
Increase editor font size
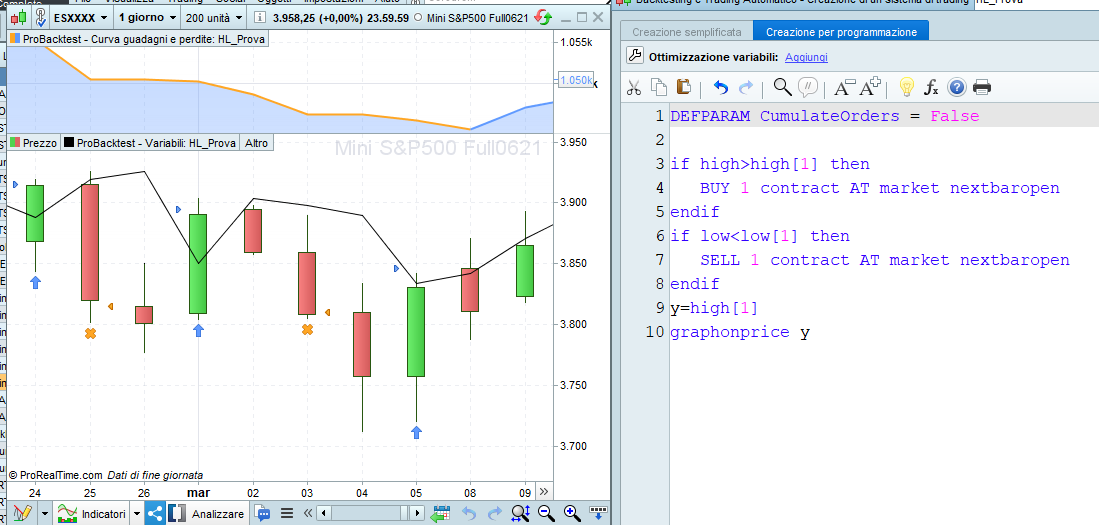871,87
